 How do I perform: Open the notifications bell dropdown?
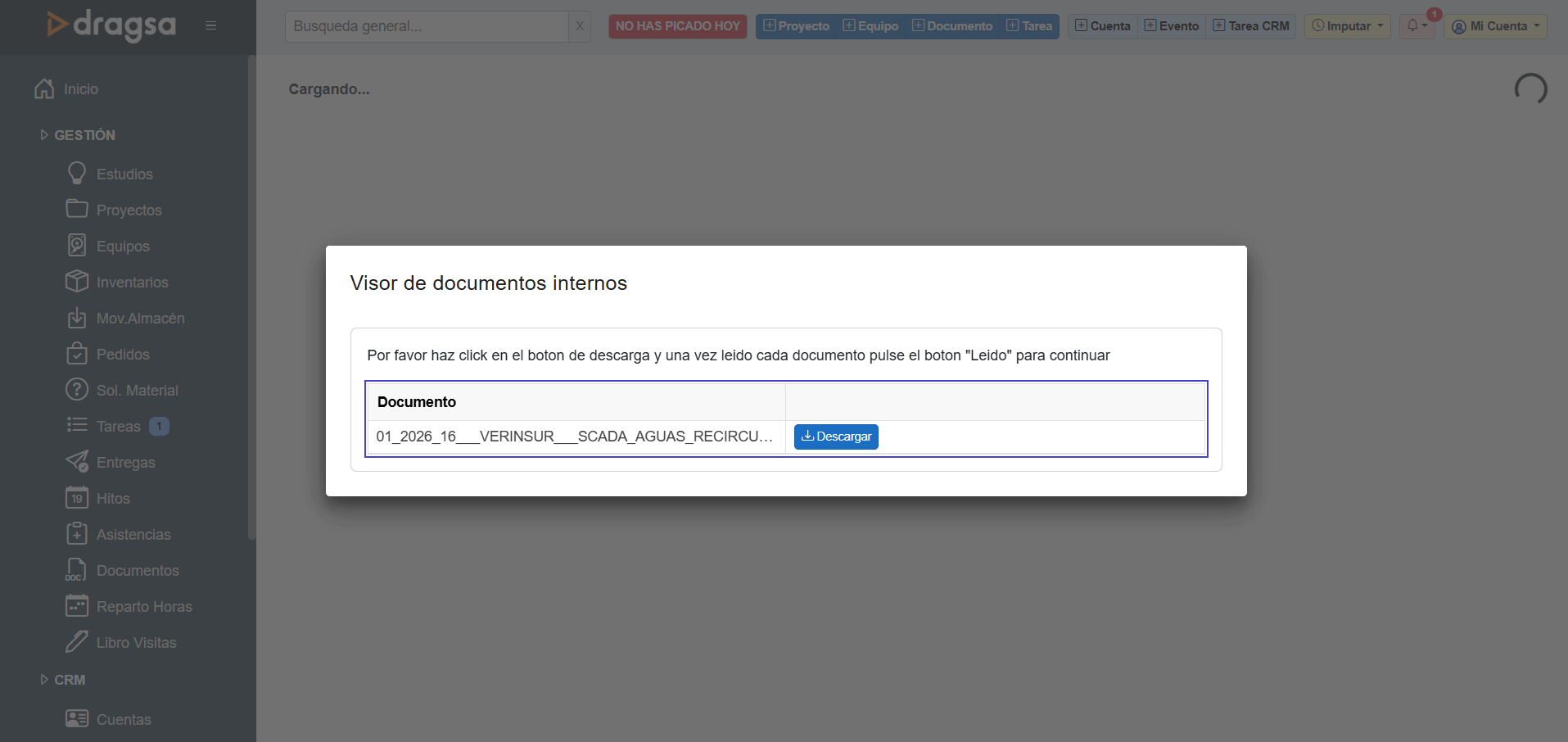coord(1417,26)
